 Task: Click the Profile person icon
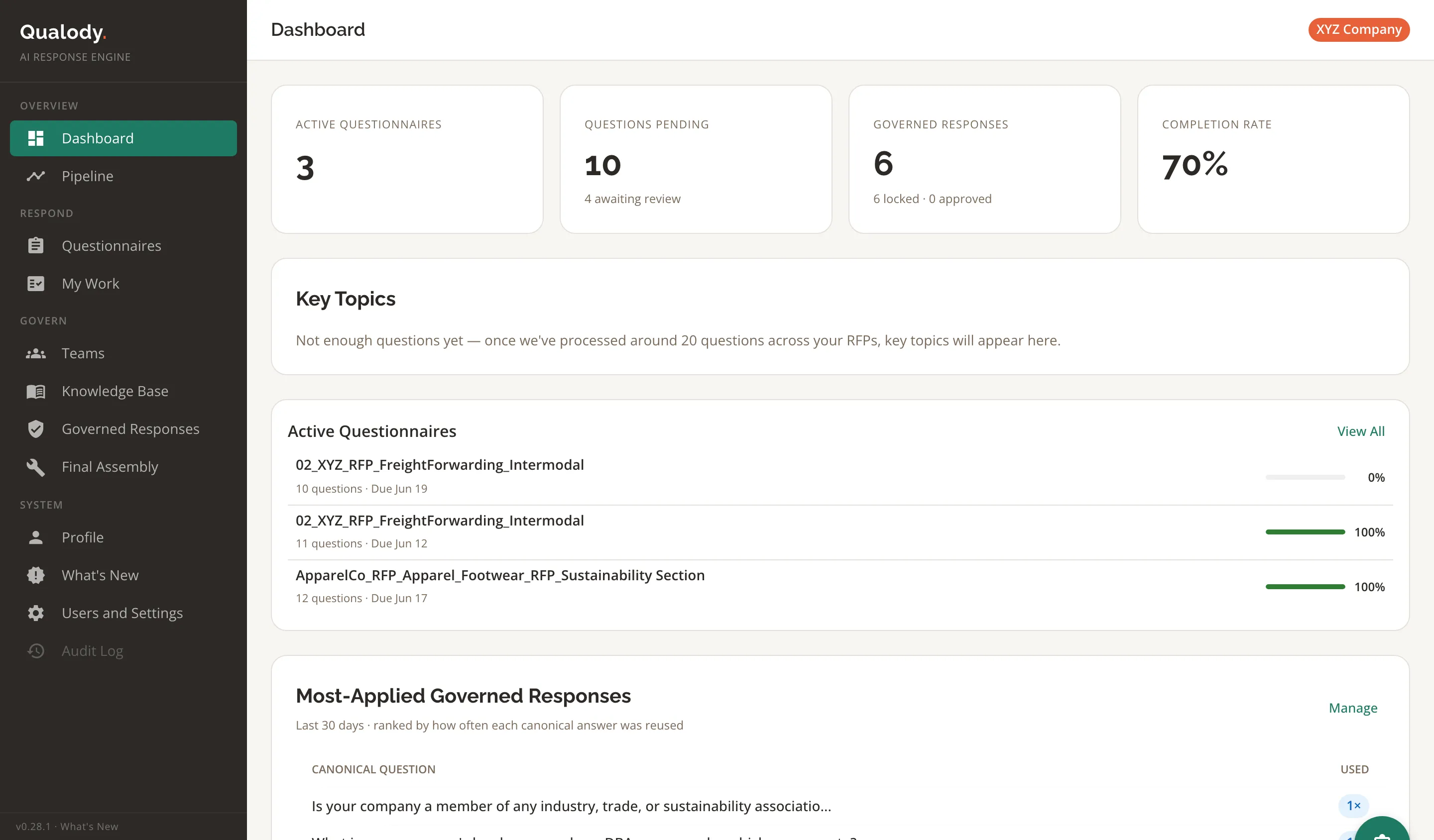[x=36, y=537]
